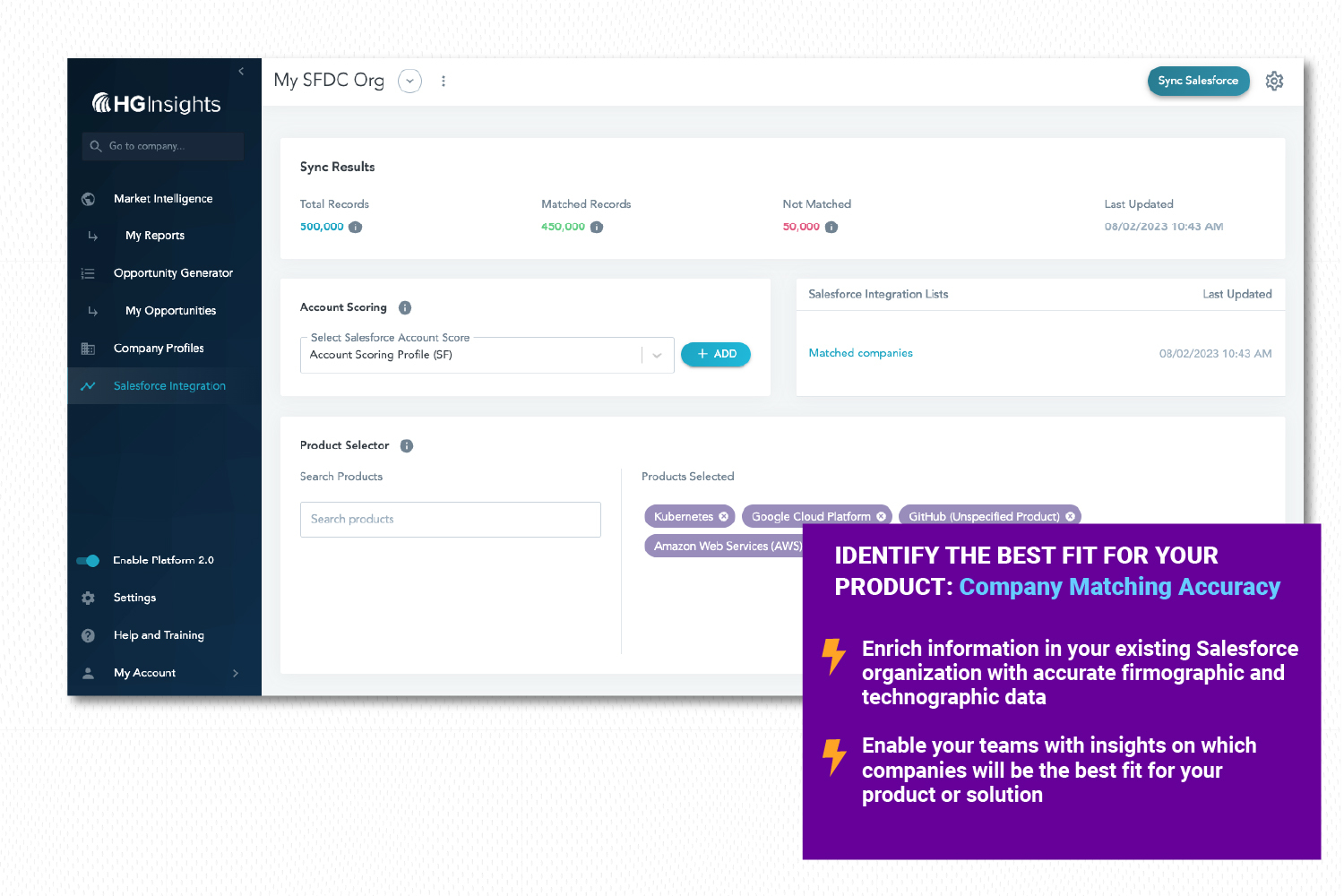Toggle Enable Platform 2.0 switch

[x=88, y=561]
